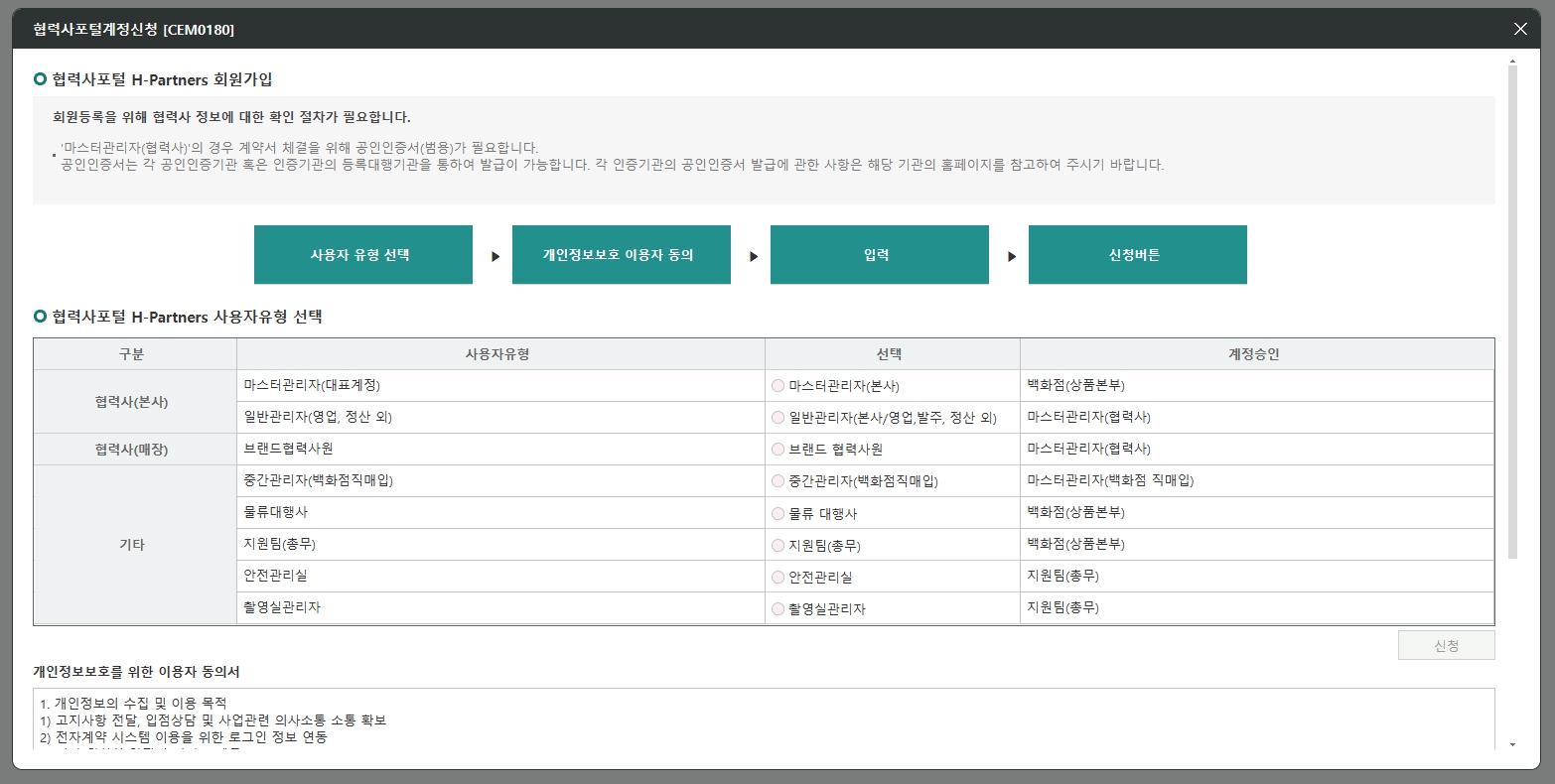The height and width of the screenshot is (784, 1555).
Task: Pick the 중간관리자(백화점직매입) radio option
Action: click(x=778, y=480)
